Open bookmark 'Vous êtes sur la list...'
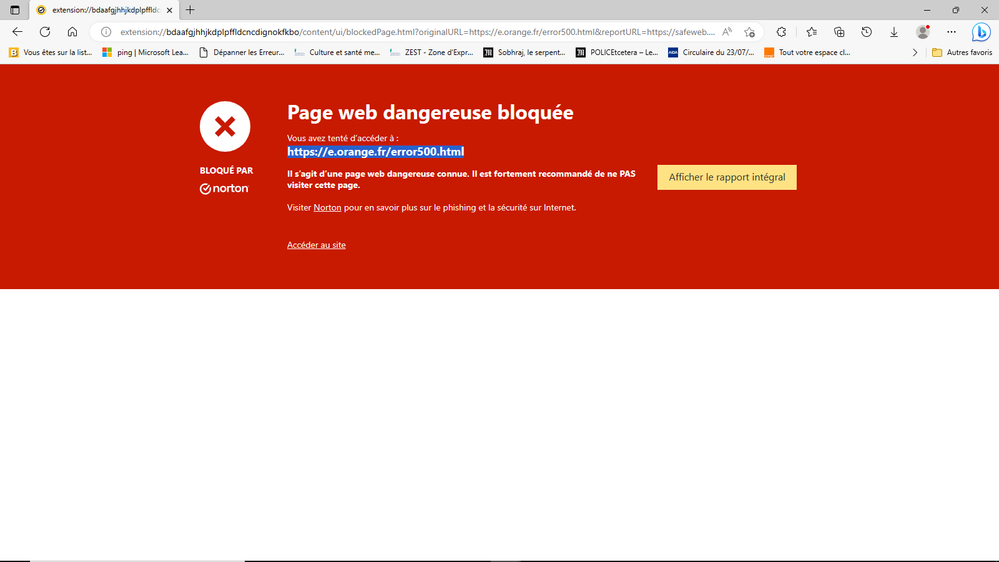Image resolution: width=999 pixels, height=562 pixels. point(50,52)
